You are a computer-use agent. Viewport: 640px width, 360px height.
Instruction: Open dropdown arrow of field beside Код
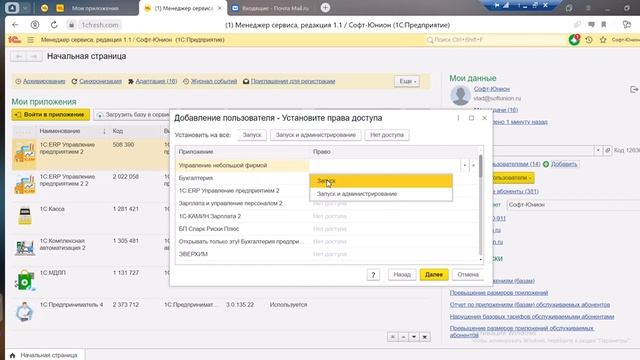[598, 150]
